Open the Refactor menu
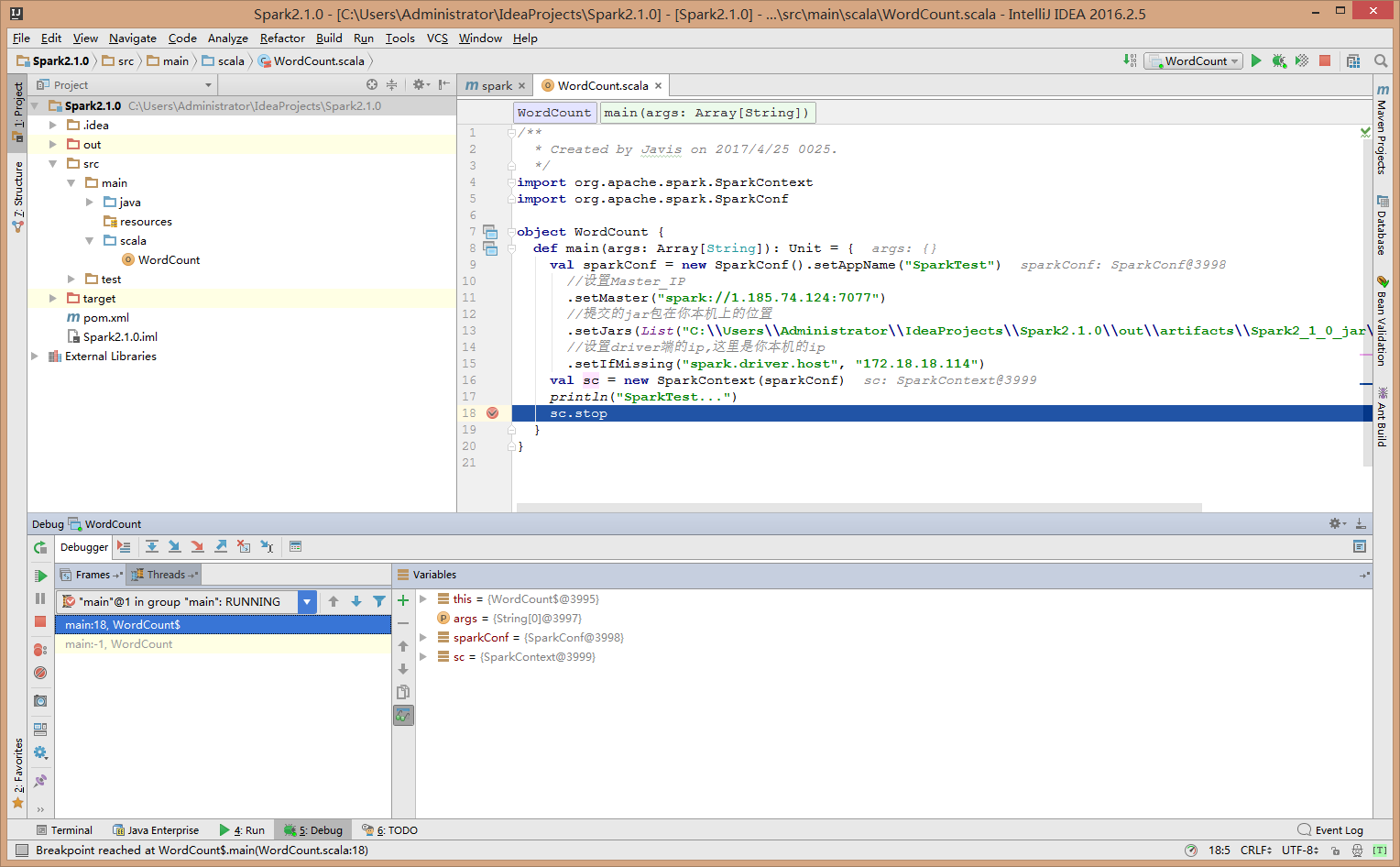 (x=282, y=38)
